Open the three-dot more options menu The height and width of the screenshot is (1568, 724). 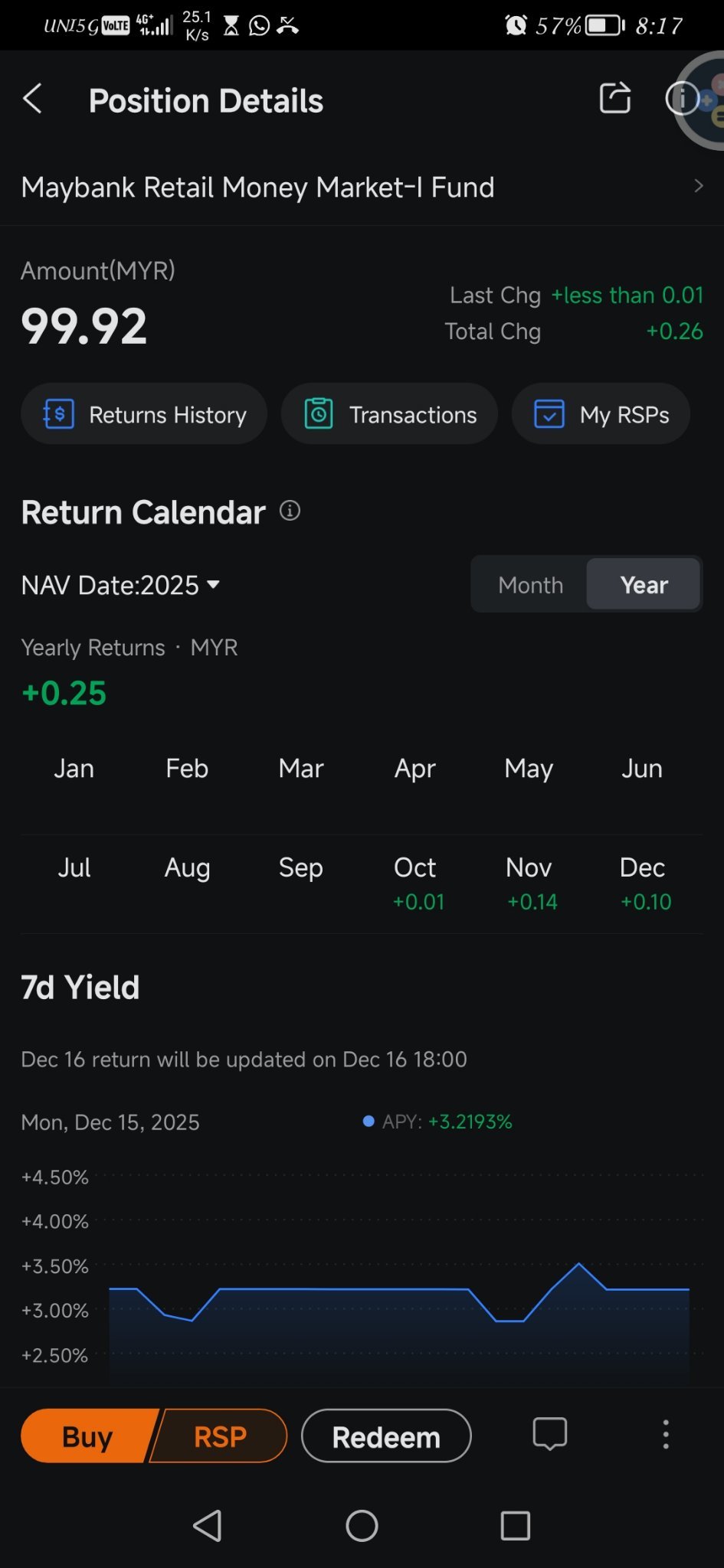(665, 1435)
